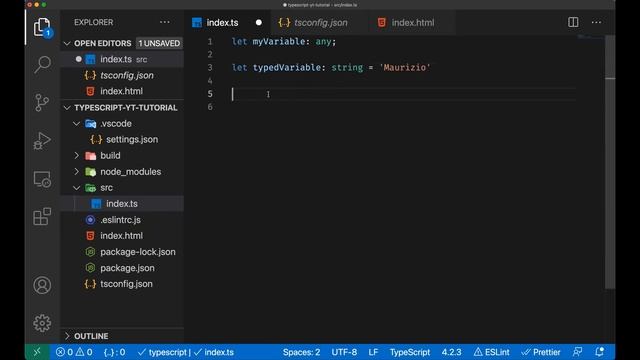Click the feedback icon in status bar
The height and width of the screenshot is (360, 640).
point(578,352)
